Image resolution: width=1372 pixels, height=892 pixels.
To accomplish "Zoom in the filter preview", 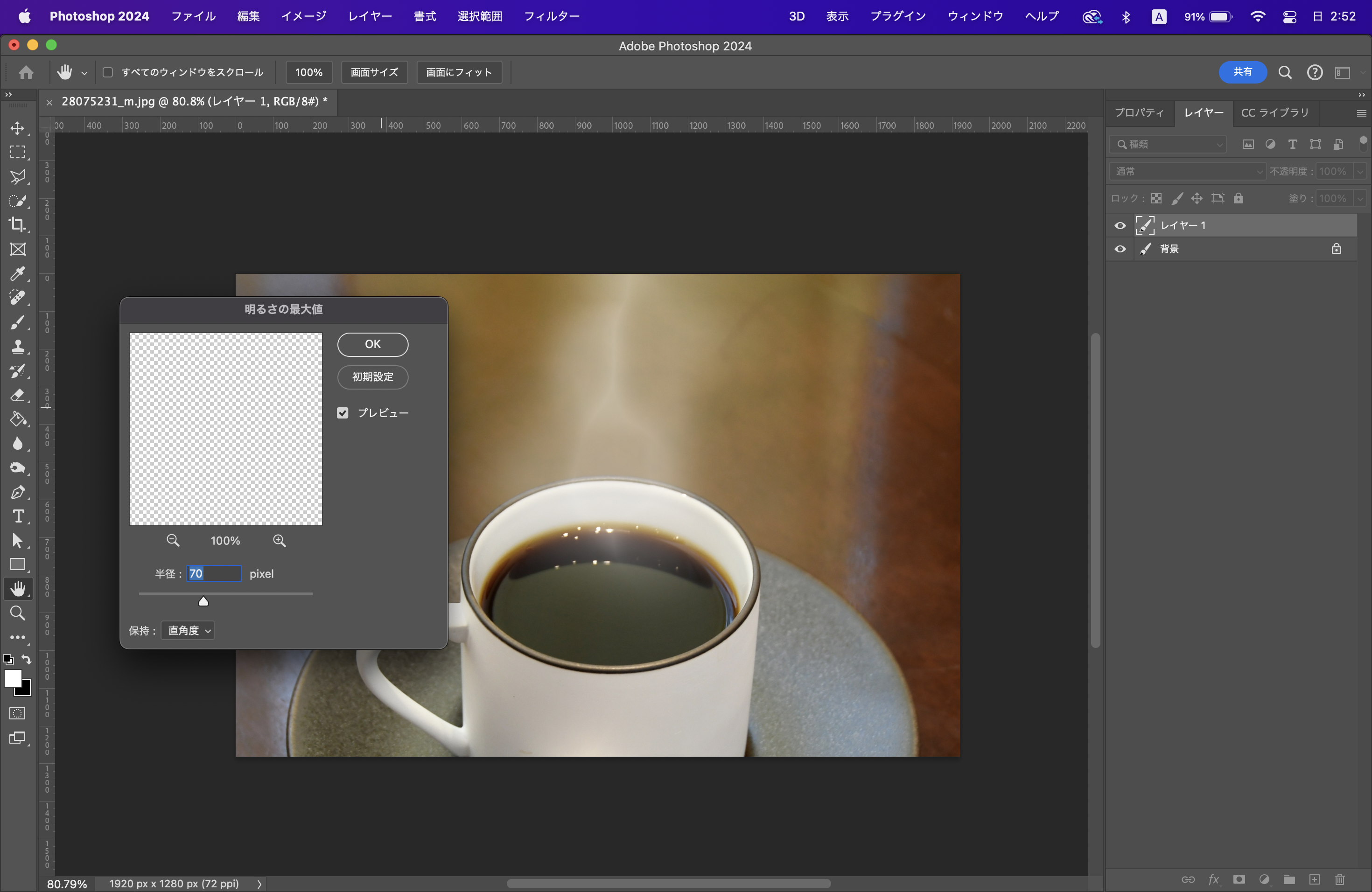I will point(279,541).
